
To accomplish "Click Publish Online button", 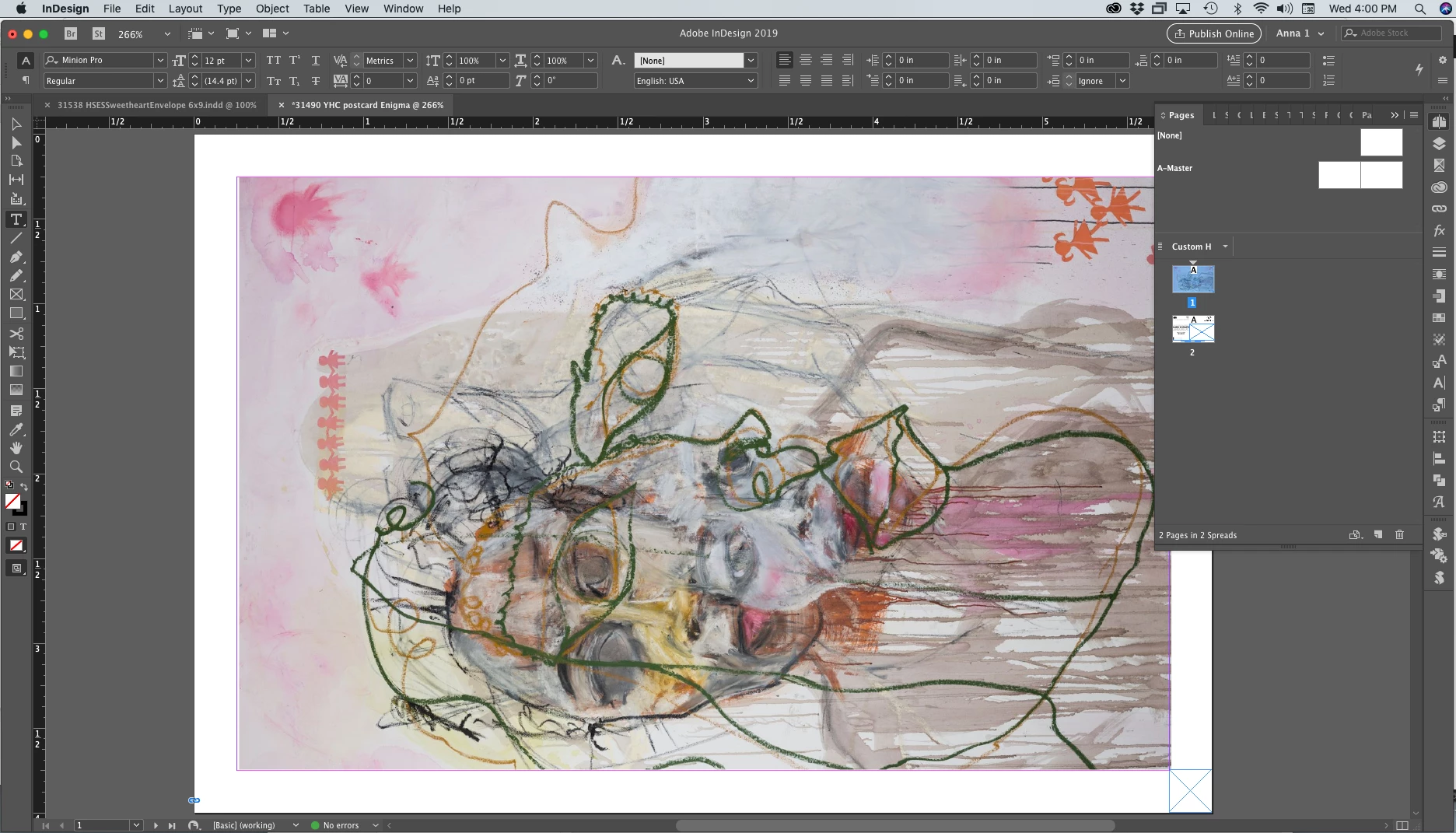I will [1213, 33].
